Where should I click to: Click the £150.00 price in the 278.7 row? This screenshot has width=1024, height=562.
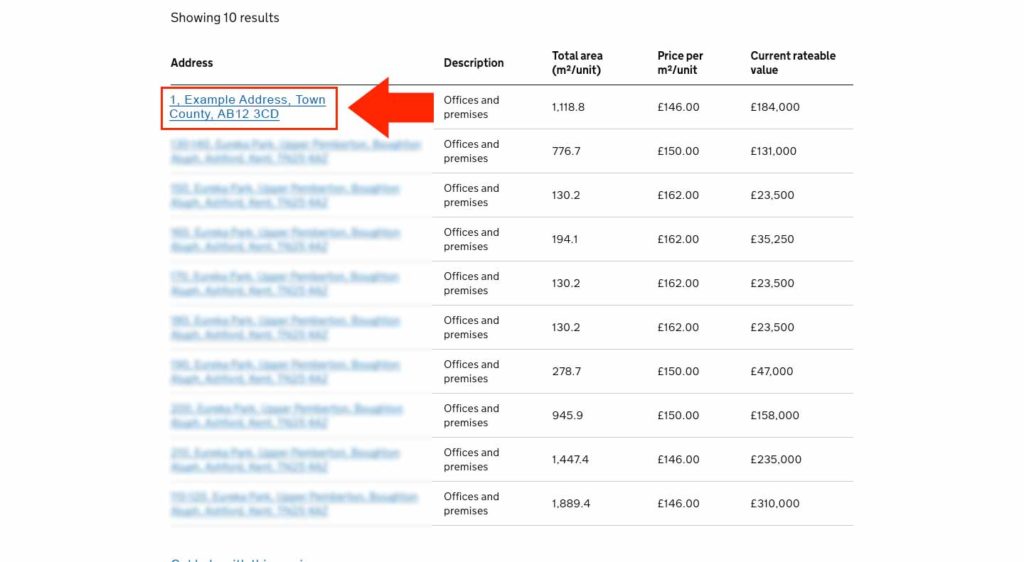[678, 371]
